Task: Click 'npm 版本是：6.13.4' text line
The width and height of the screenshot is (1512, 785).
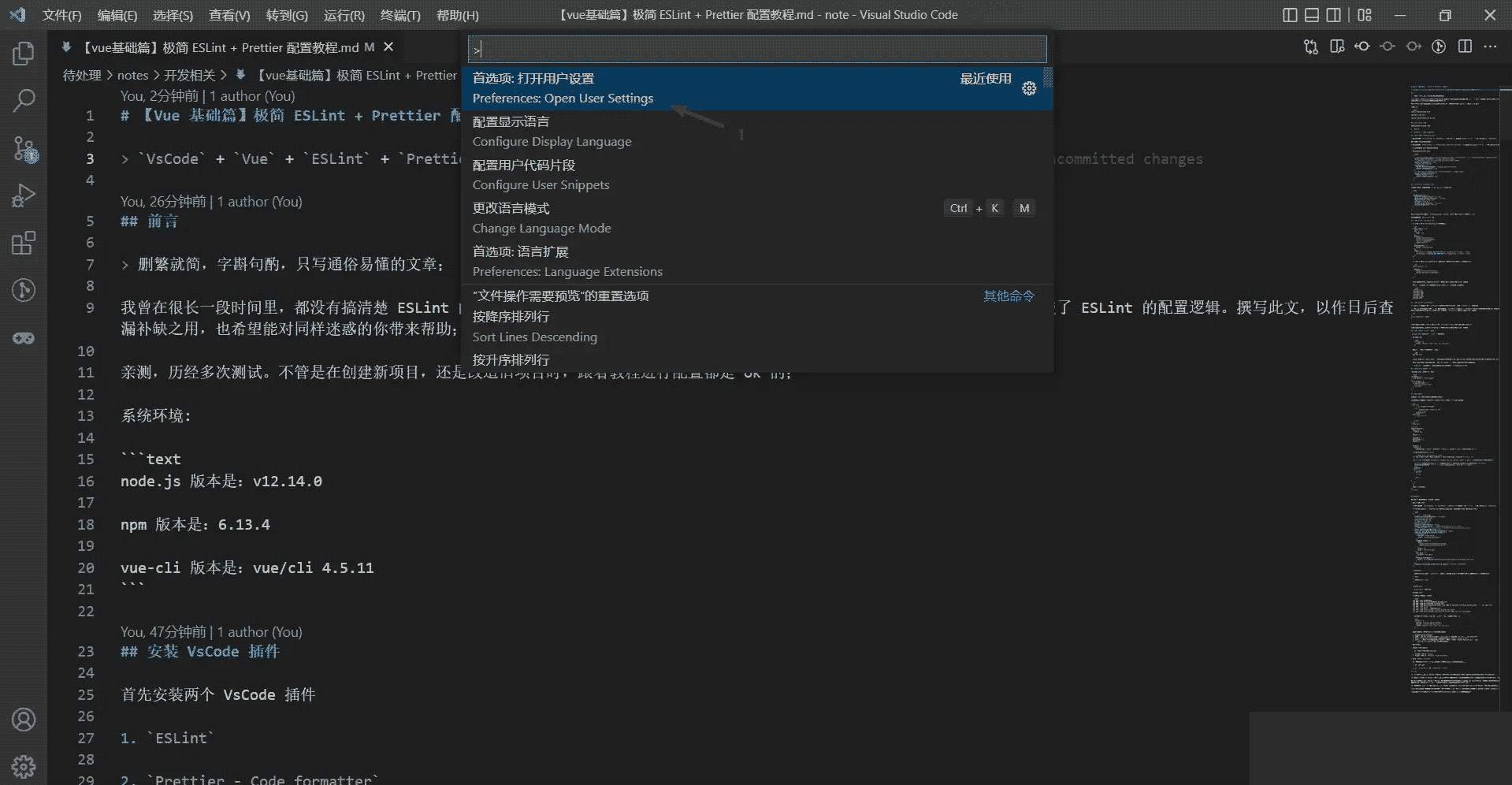Action: click(x=195, y=524)
